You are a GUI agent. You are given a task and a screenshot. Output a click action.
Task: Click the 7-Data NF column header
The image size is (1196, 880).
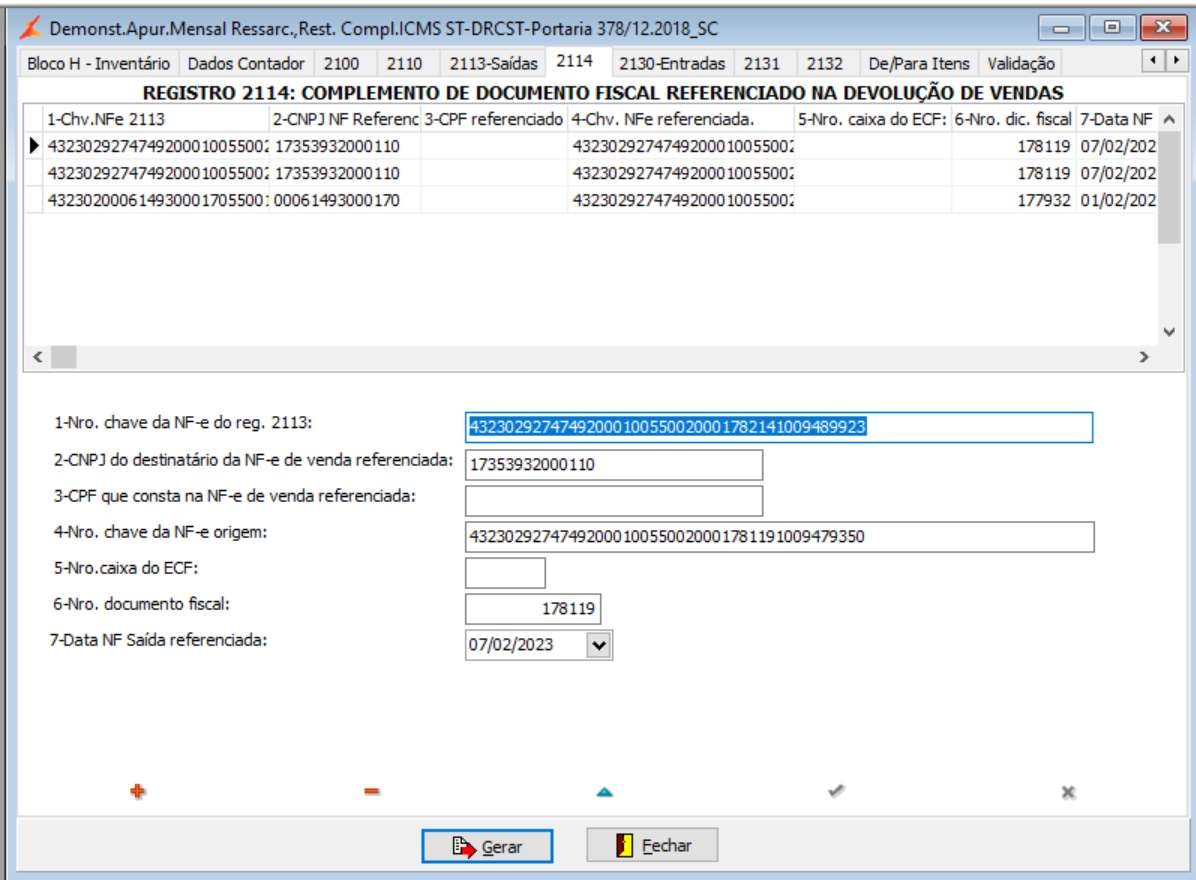[x=1116, y=119]
